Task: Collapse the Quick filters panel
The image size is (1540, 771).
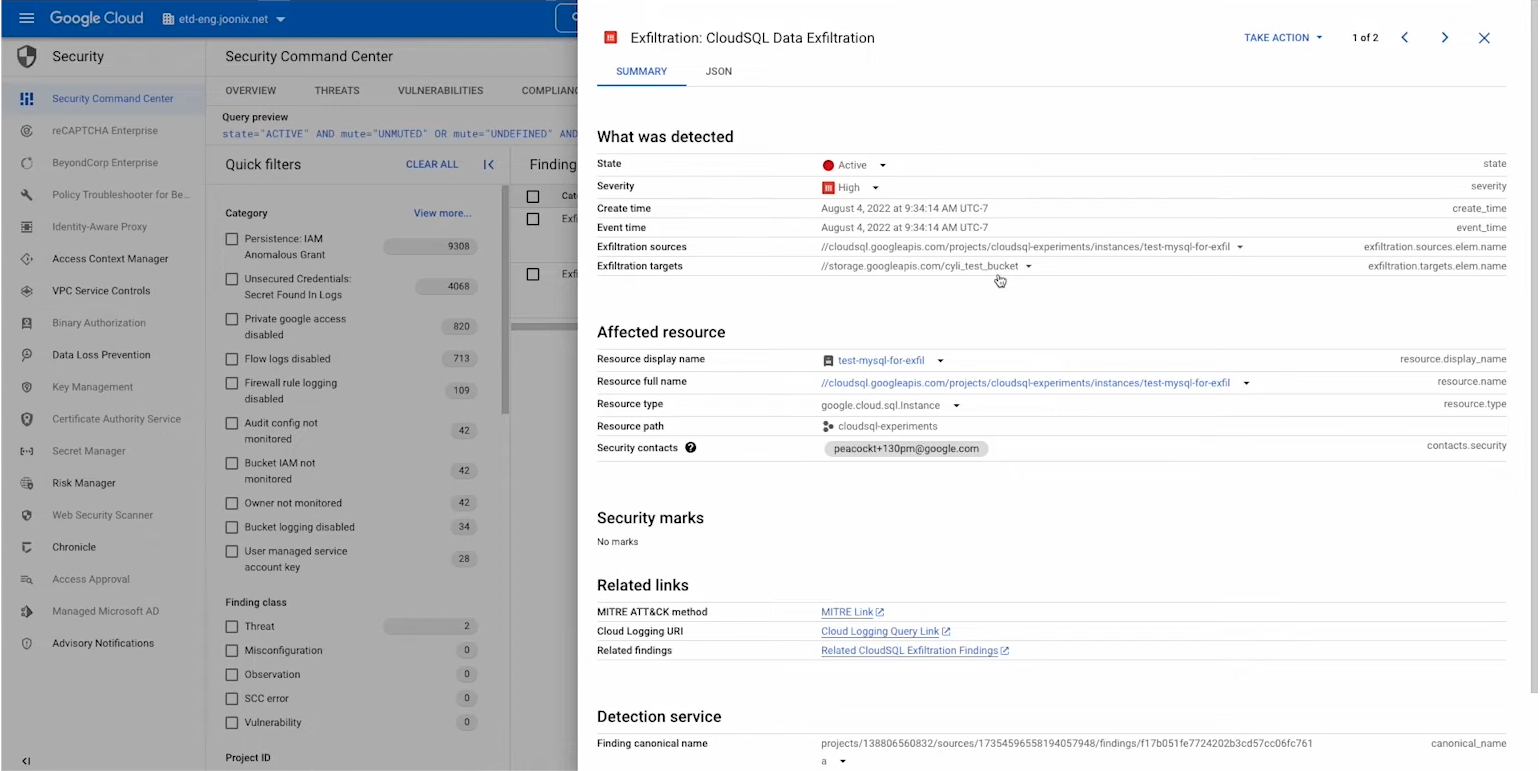Action: tap(489, 165)
